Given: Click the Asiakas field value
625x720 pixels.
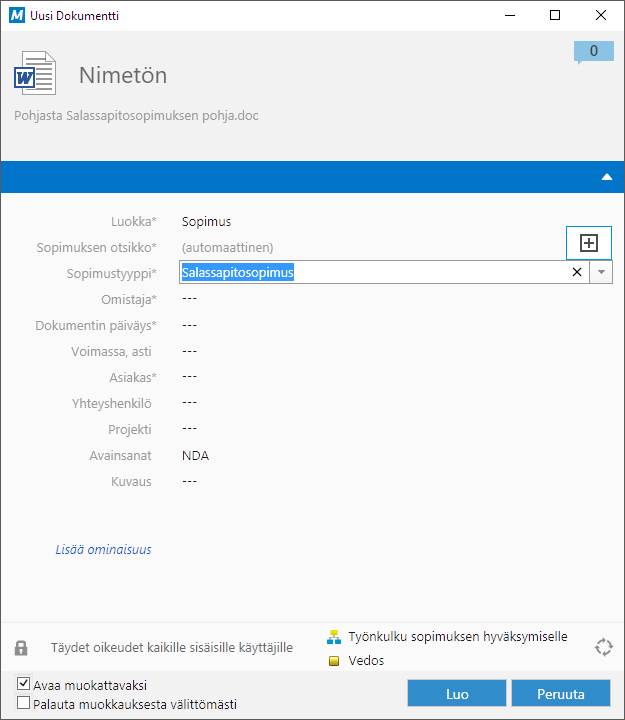Looking at the screenshot, I should pos(190,377).
